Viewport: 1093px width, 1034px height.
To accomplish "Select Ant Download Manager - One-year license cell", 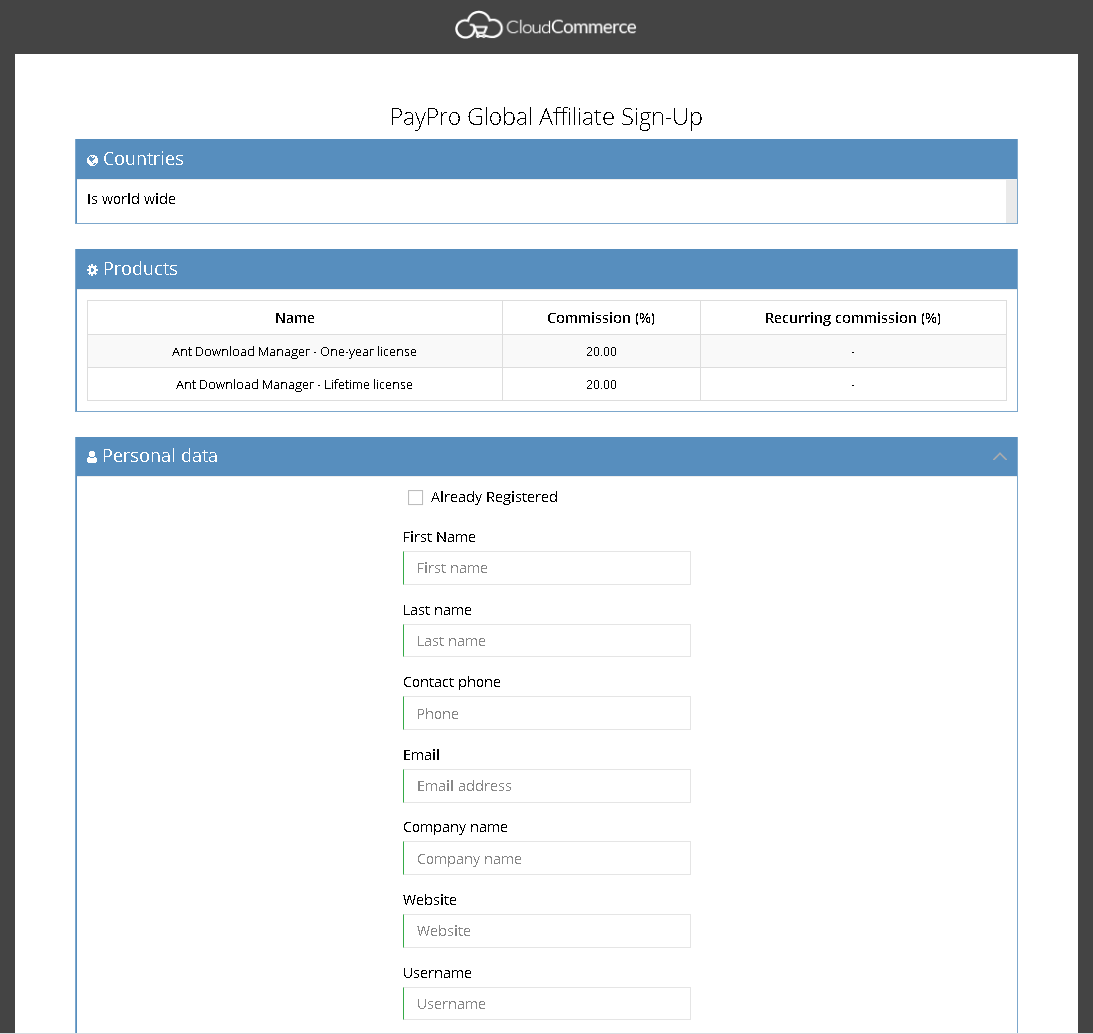I will 295,351.
